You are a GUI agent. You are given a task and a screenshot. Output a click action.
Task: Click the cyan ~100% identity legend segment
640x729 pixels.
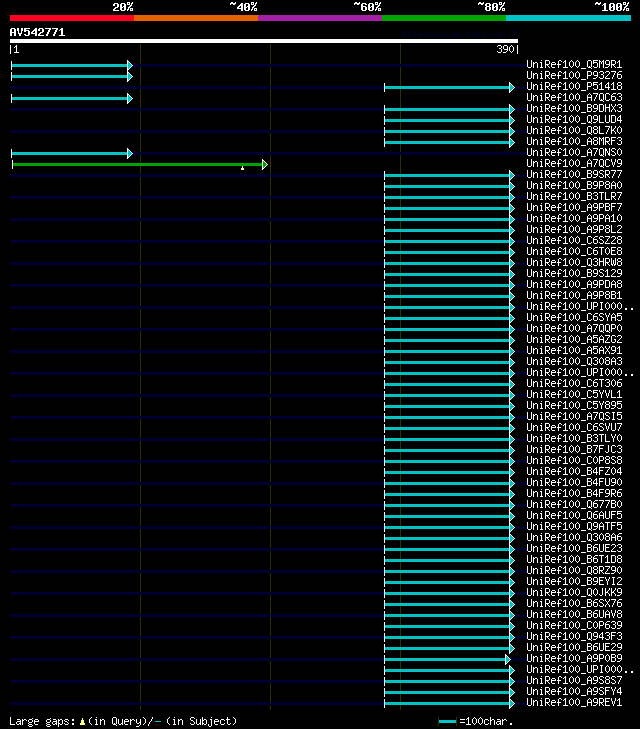click(x=568, y=18)
